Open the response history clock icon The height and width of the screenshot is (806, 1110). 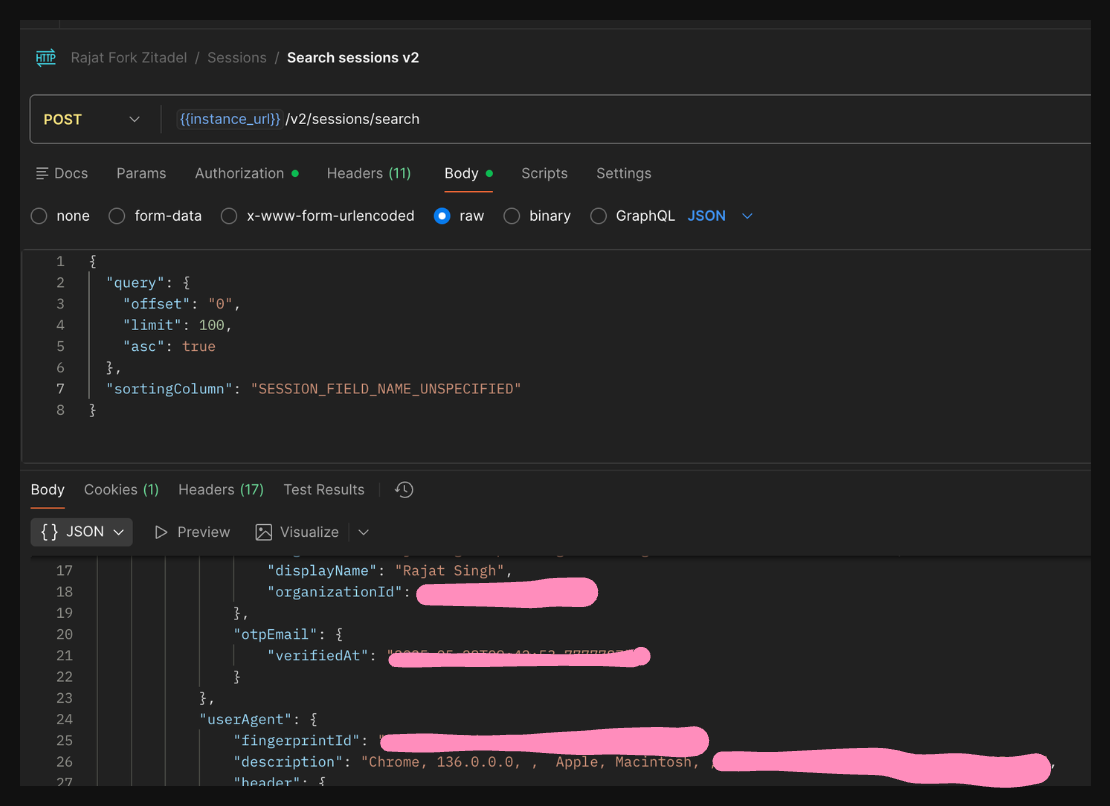404,490
